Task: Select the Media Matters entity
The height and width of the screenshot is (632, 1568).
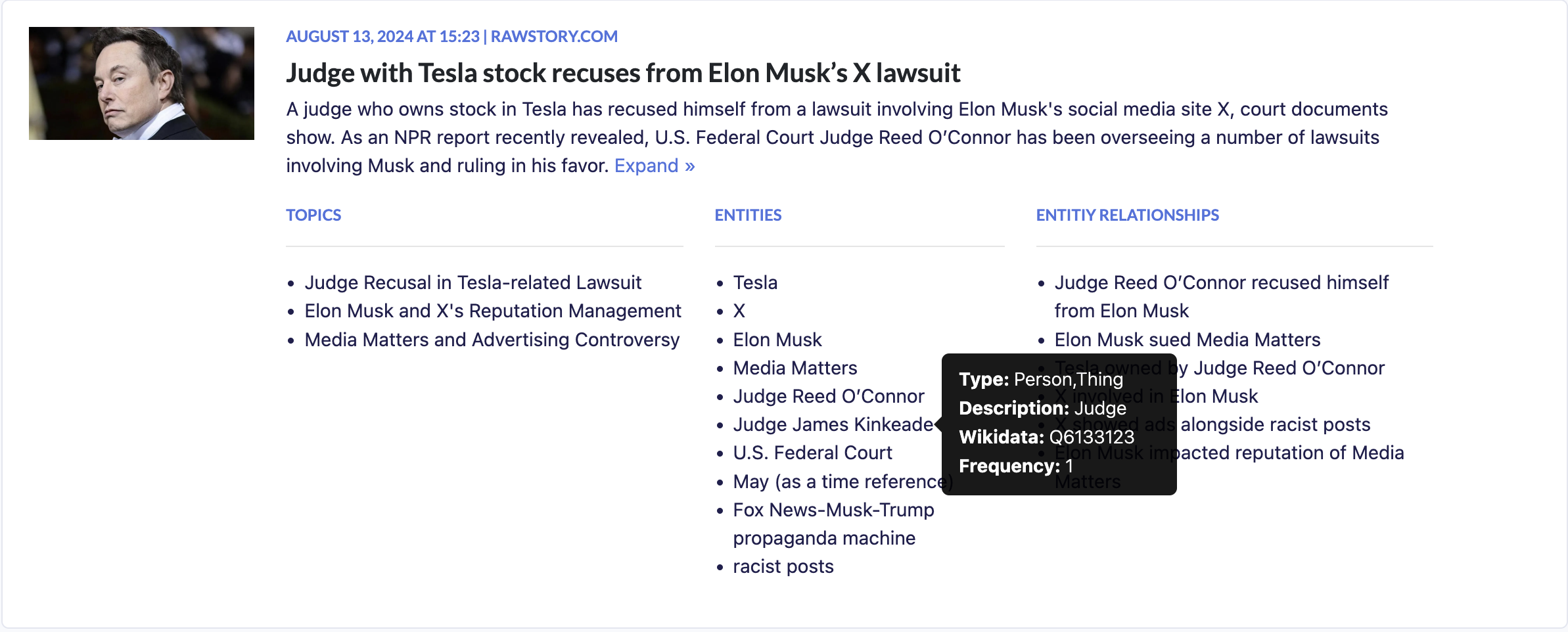Action: click(x=795, y=368)
